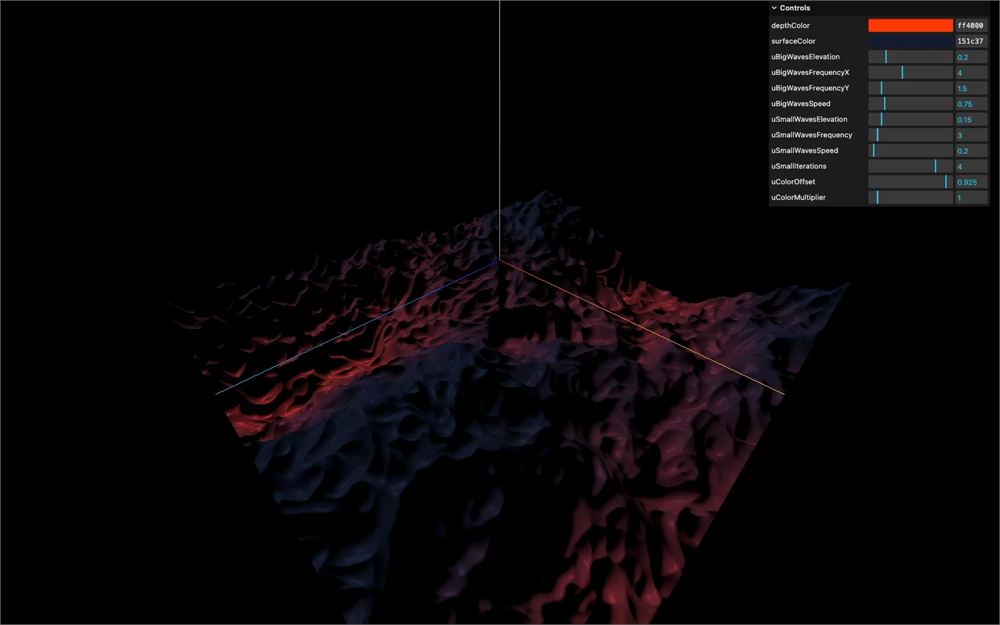Collapse the Controls panel chevron

774,8
